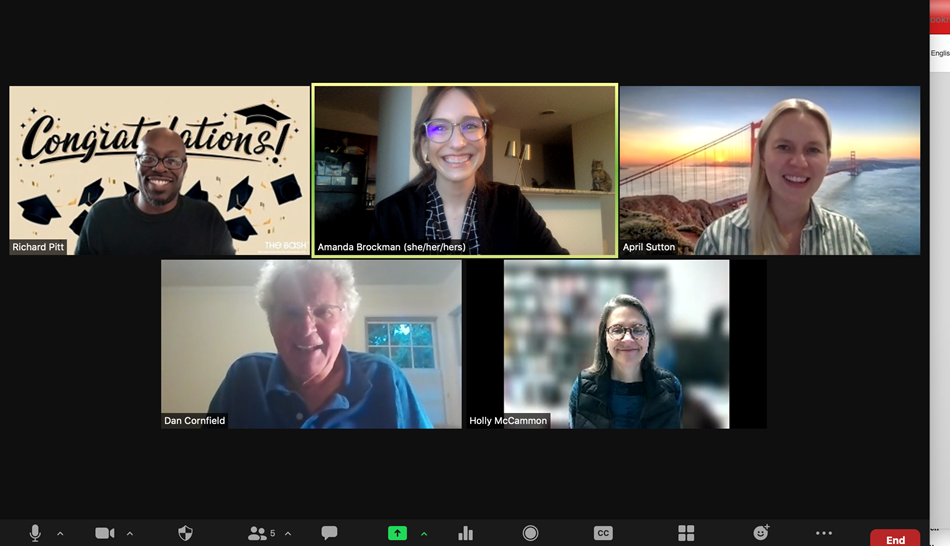Image resolution: width=950 pixels, height=546 pixels.
Task: Select Richard Pitt's video tile
Action: click(160, 170)
